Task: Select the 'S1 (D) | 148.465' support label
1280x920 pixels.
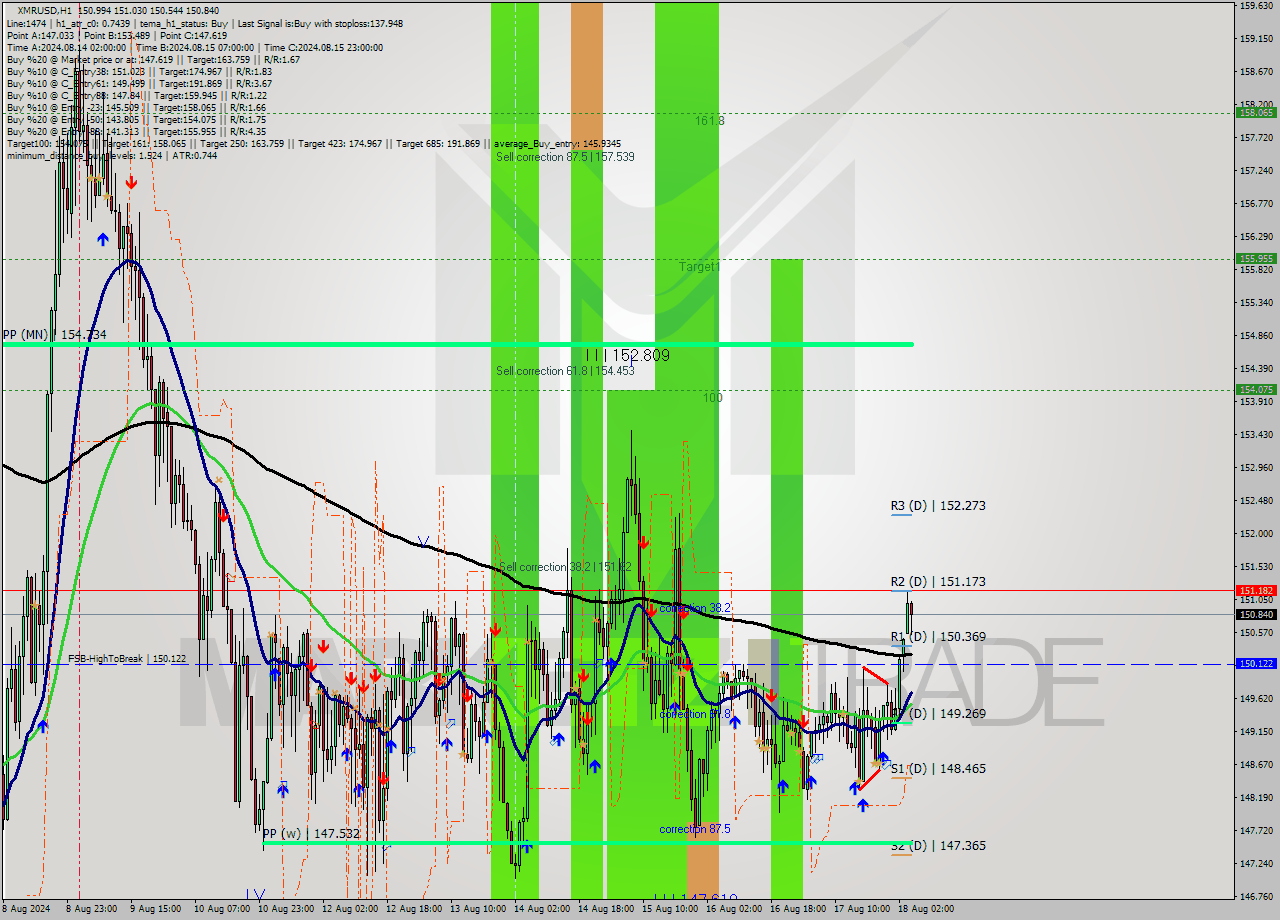Action: [x=938, y=769]
